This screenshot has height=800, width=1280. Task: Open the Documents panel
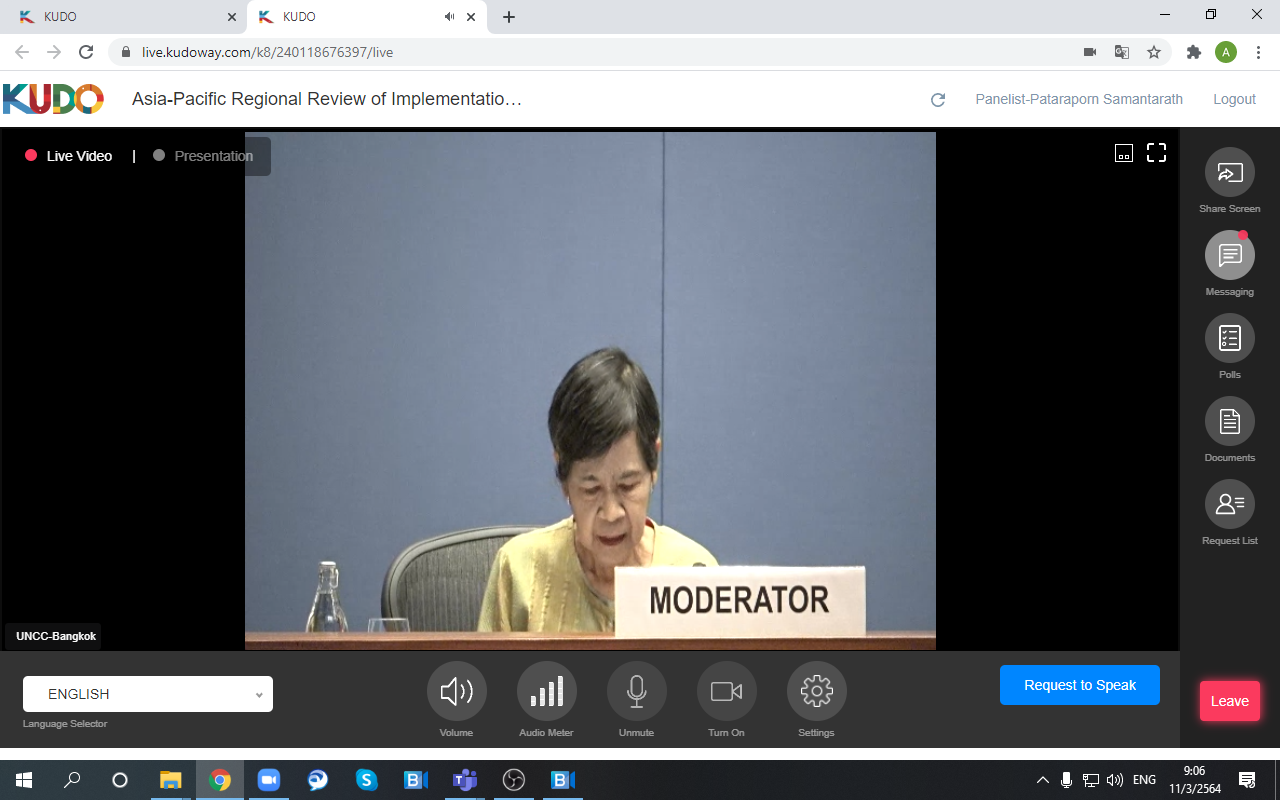click(1229, 422)
